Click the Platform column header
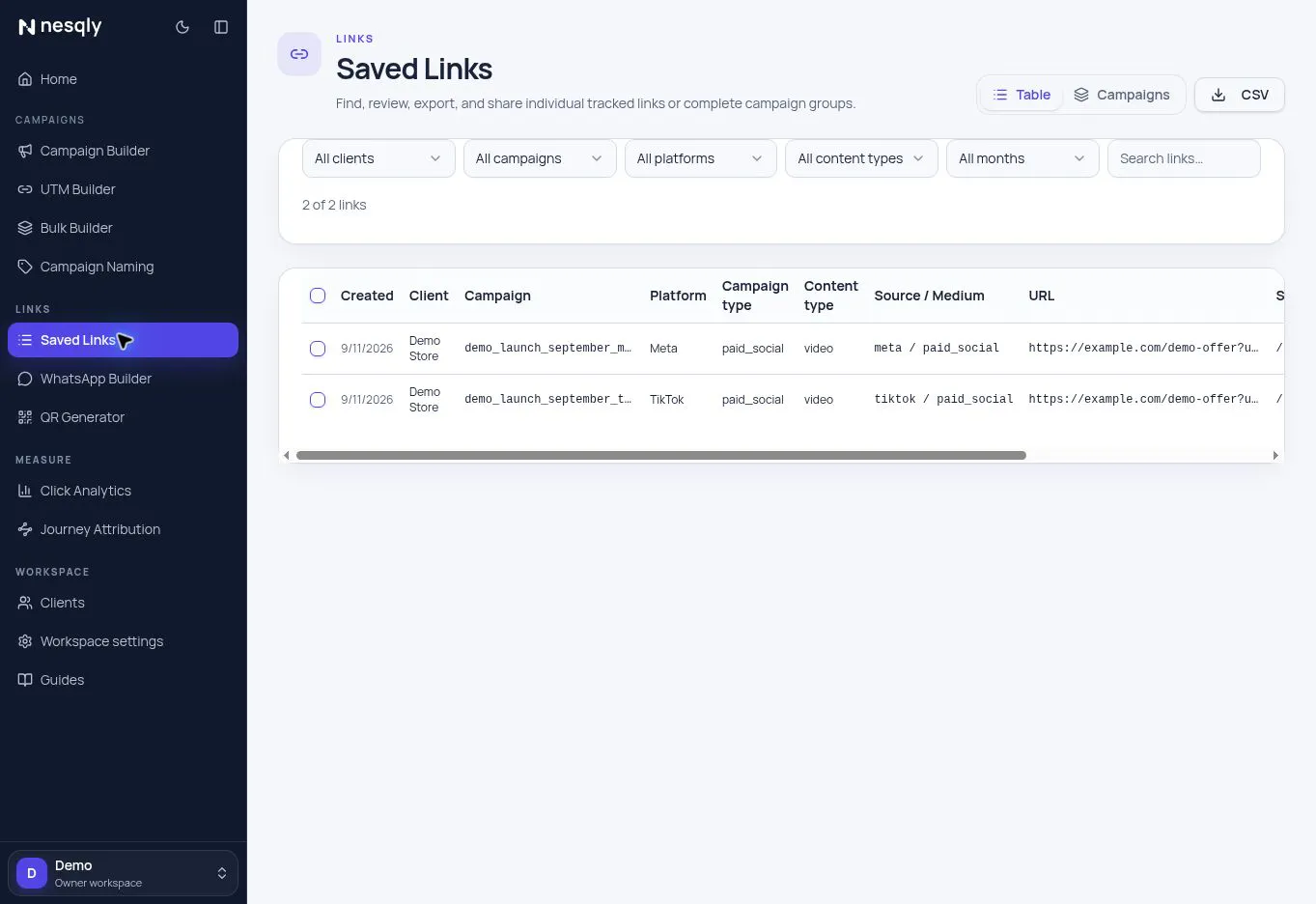This screenshot has height=904, width=1316. pyautogui.click(x=678, y=296)
